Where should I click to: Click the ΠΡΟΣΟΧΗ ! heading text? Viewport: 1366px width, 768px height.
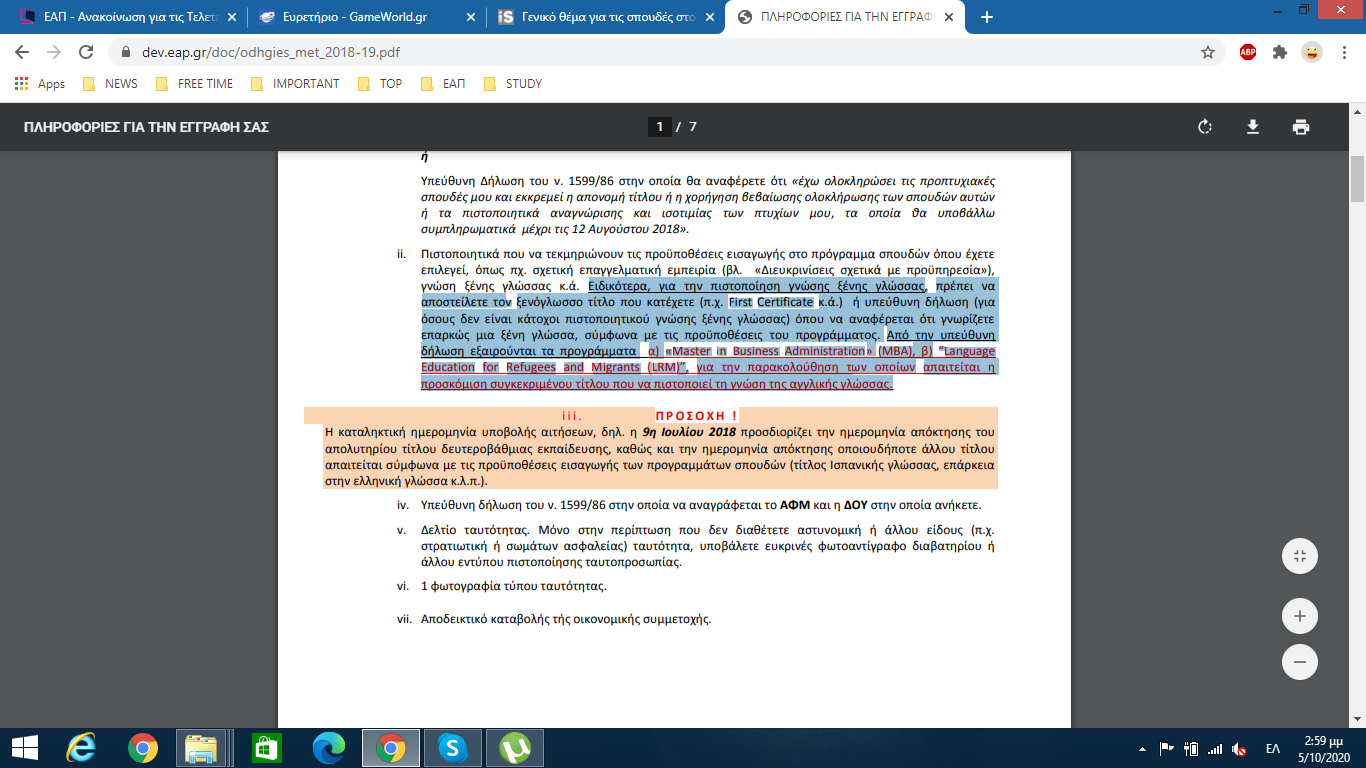(x=696, y=415)
